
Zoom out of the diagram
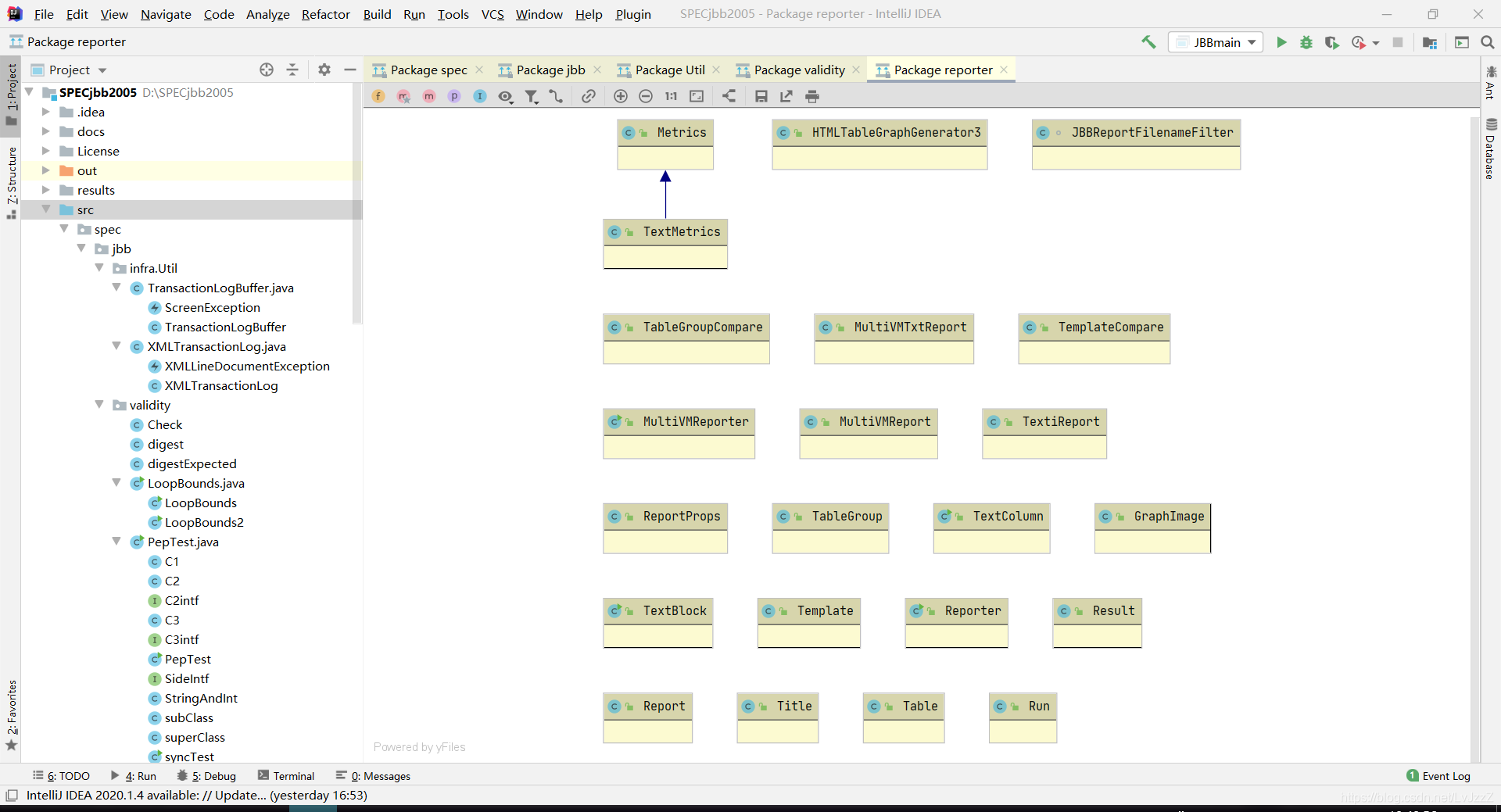(646, 96)
